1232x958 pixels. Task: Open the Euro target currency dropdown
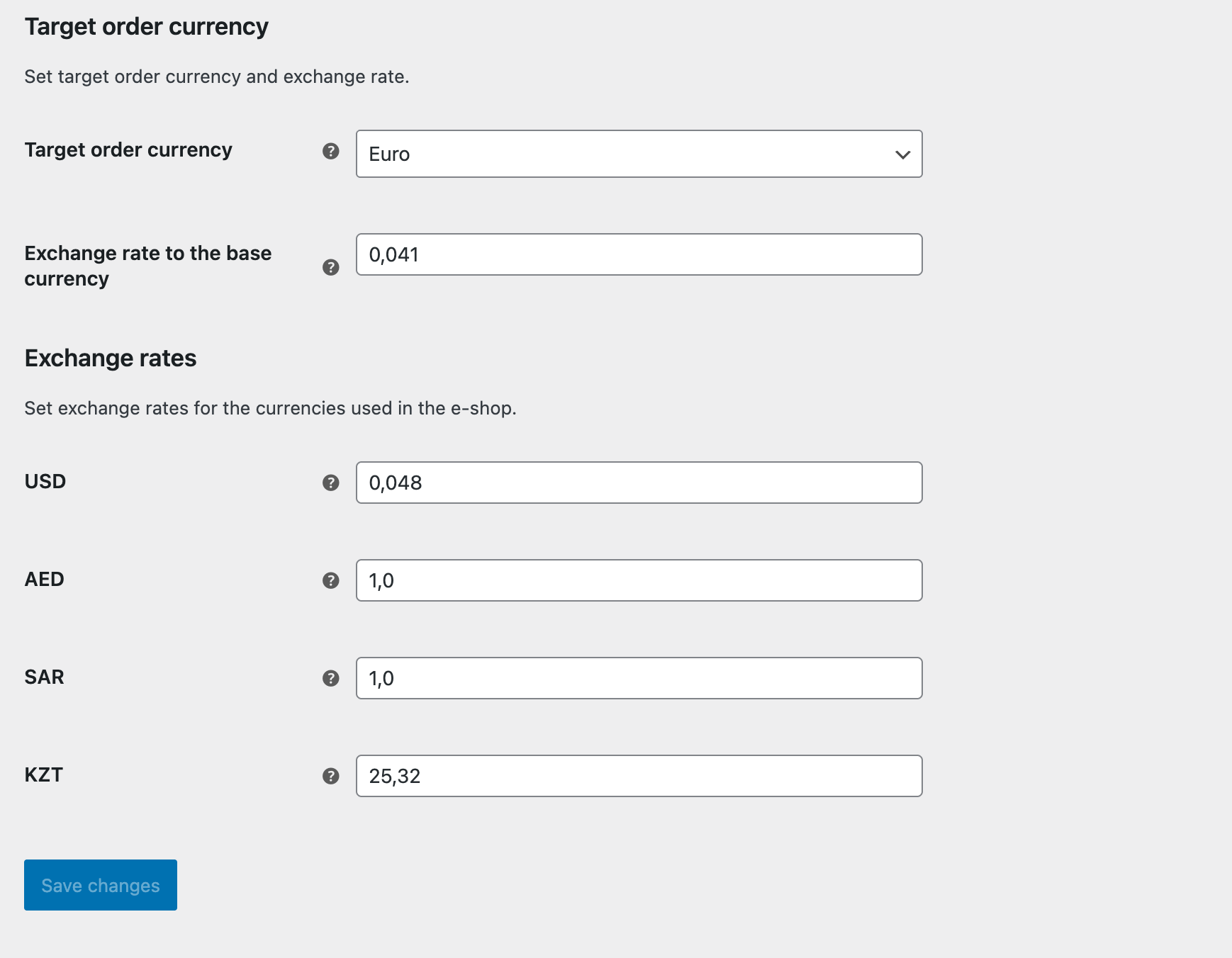(x=639, y=154)
